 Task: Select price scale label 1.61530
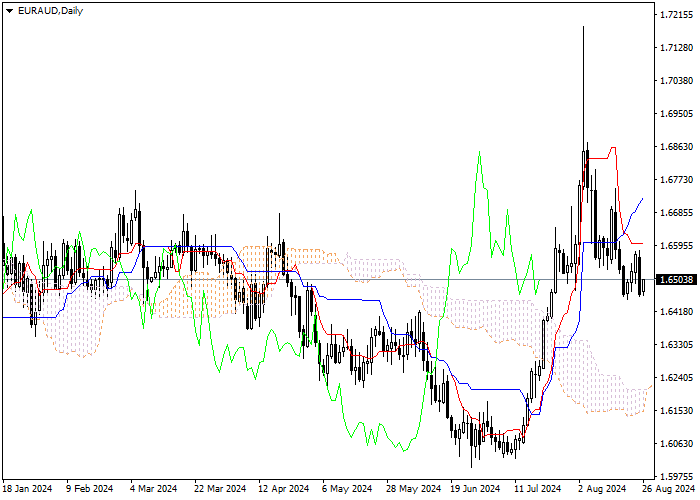click(677, 411)
